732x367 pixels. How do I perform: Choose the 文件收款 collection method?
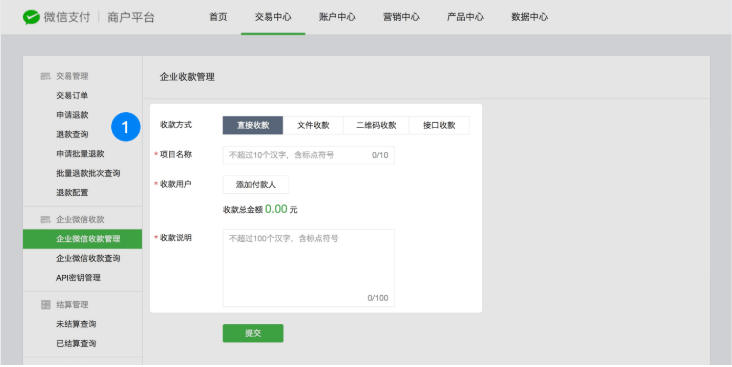tap(313, 125)
